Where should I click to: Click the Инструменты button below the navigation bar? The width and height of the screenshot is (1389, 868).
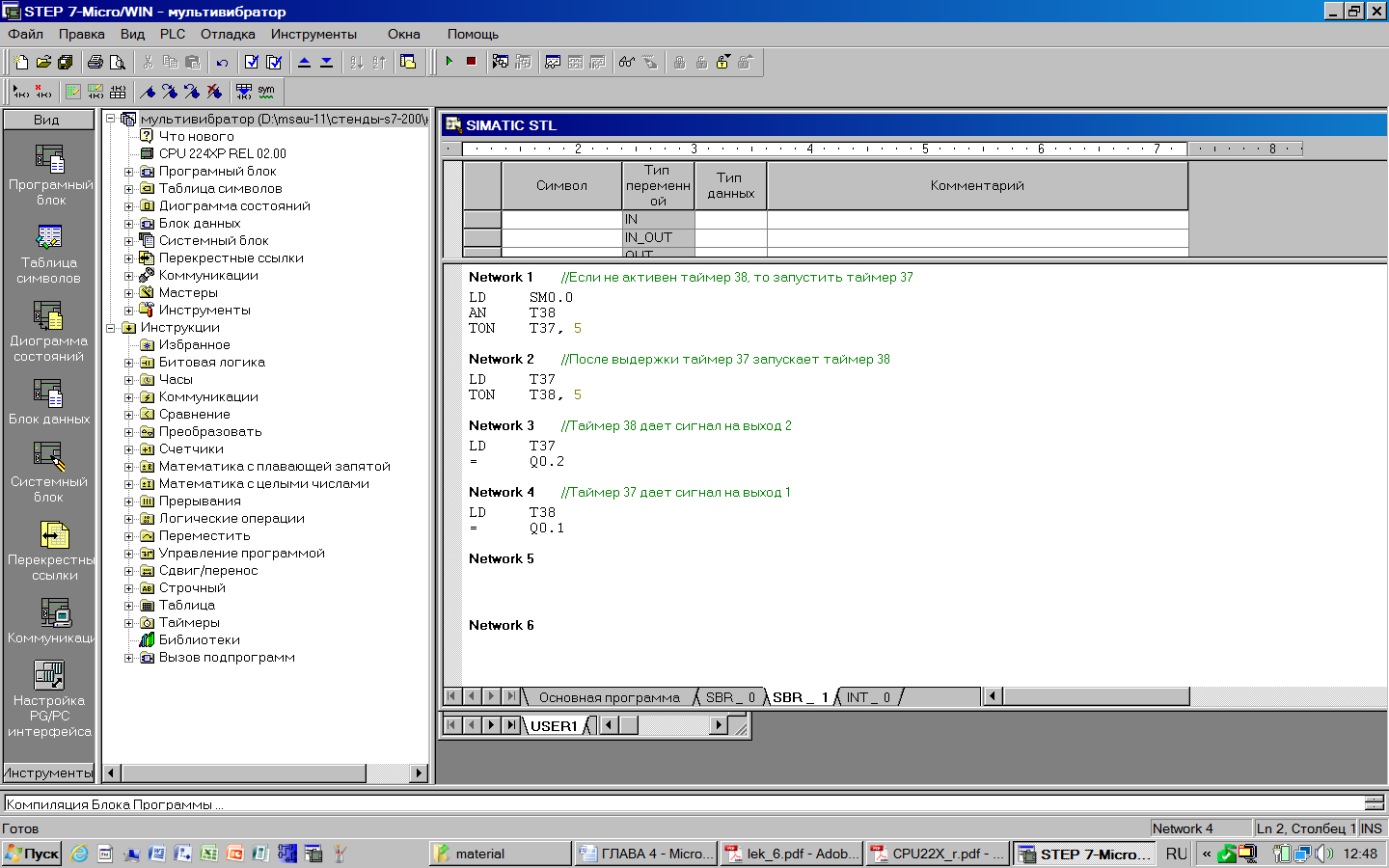48,773
